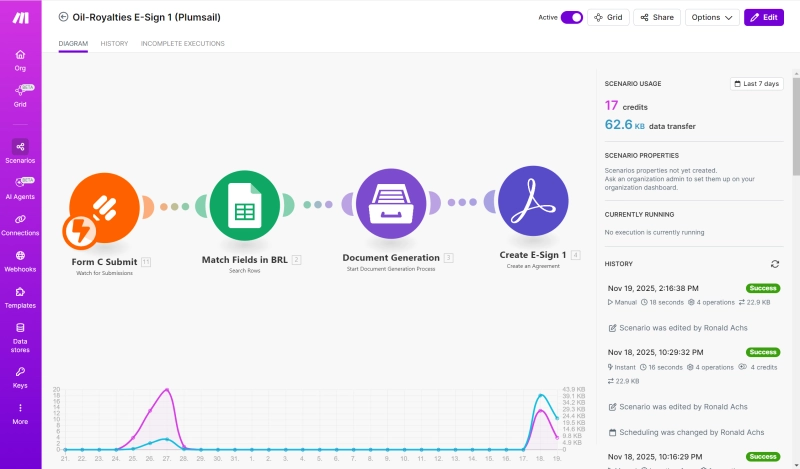Click calendar icon beside Scheduling was changed
This screenshot has height=469, width=800.
point(612,433)
